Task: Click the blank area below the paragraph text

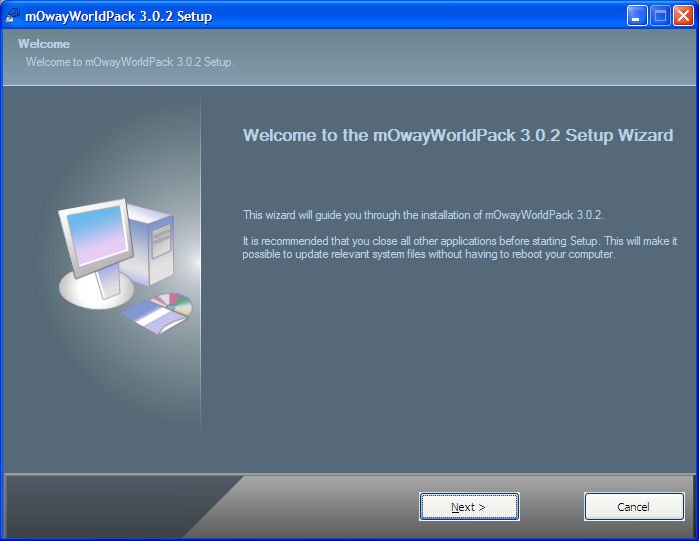Action: tap(450, 370)
